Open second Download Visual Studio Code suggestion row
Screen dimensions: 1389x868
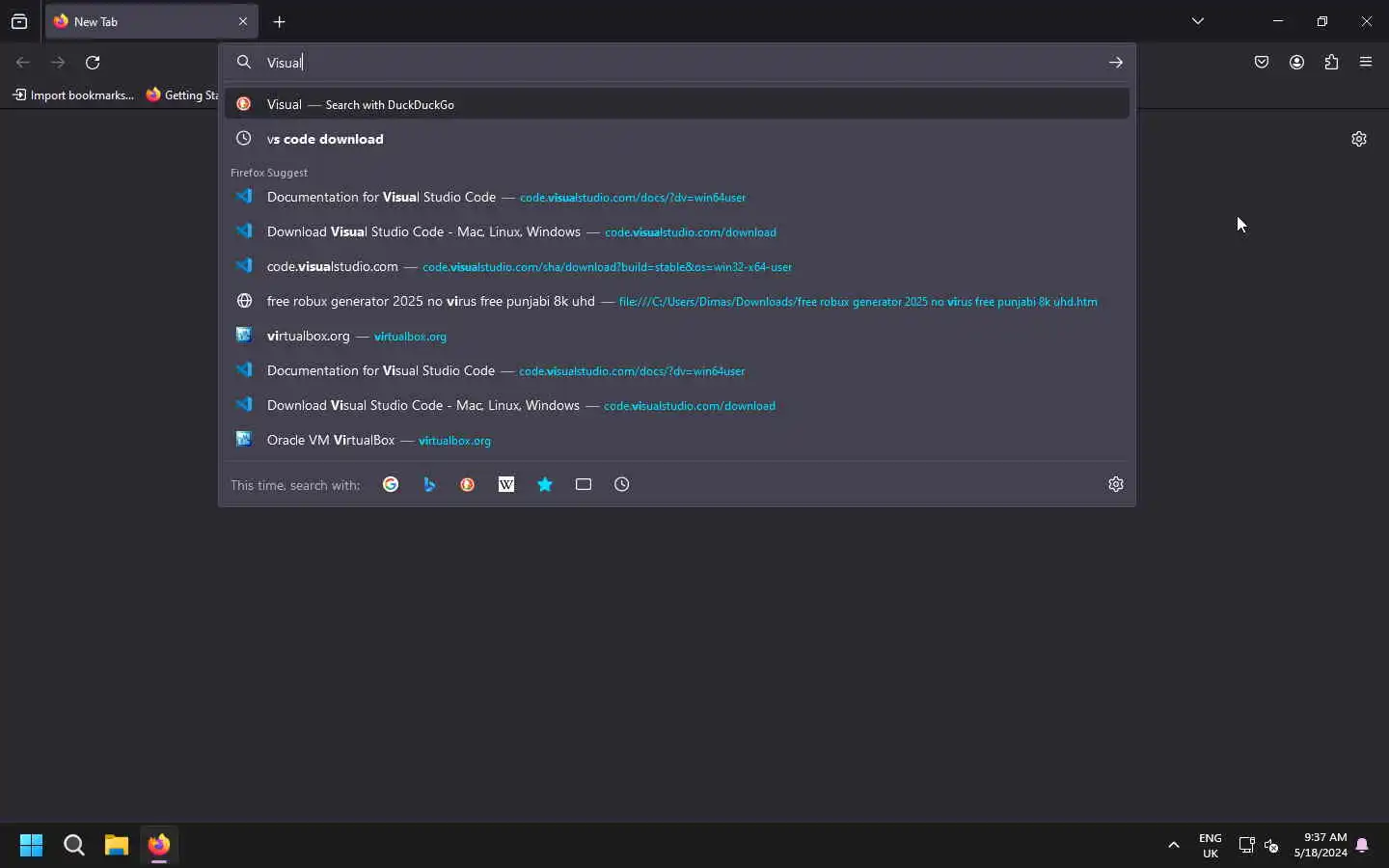[x=677, y=405]
